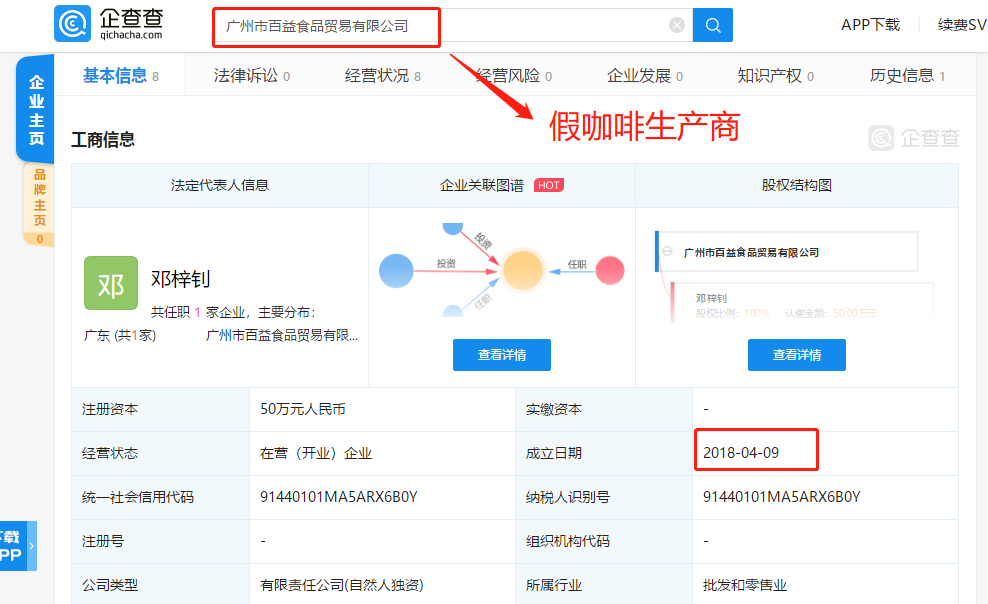Click the 有限责任公司(自然人独资) value

click(x=342, y=585)
